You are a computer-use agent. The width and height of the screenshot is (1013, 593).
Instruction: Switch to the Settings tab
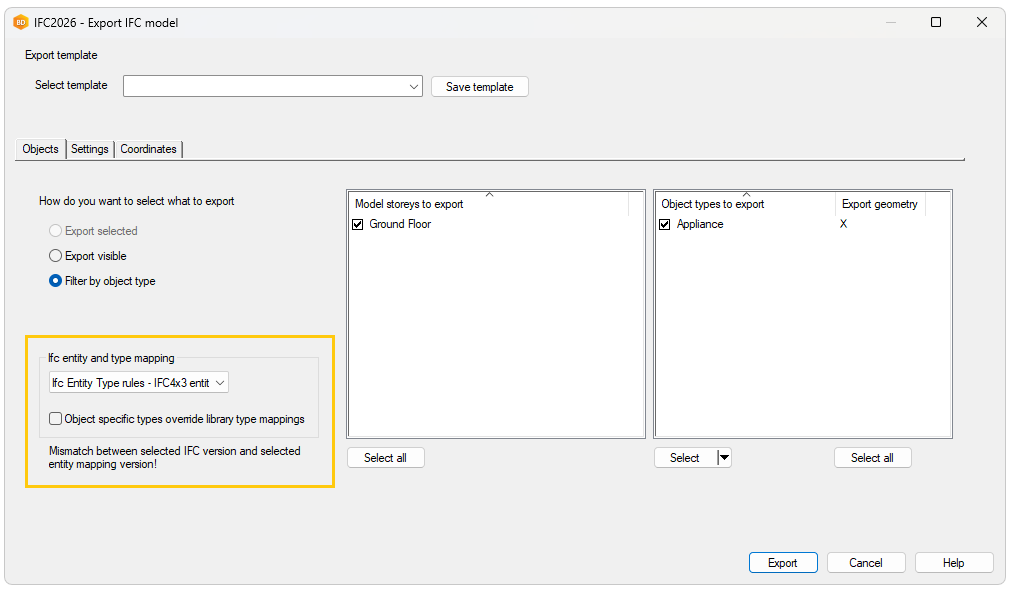click(90, 149)
